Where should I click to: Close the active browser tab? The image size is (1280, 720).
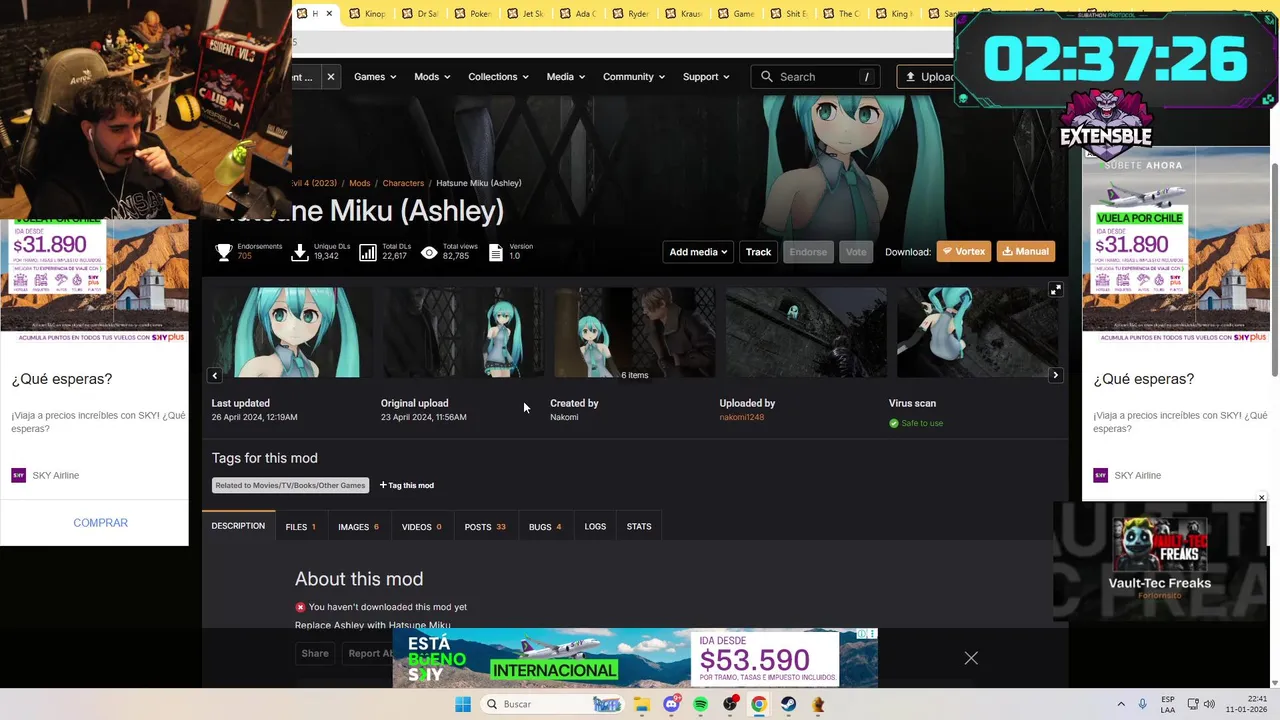[329, 14]
